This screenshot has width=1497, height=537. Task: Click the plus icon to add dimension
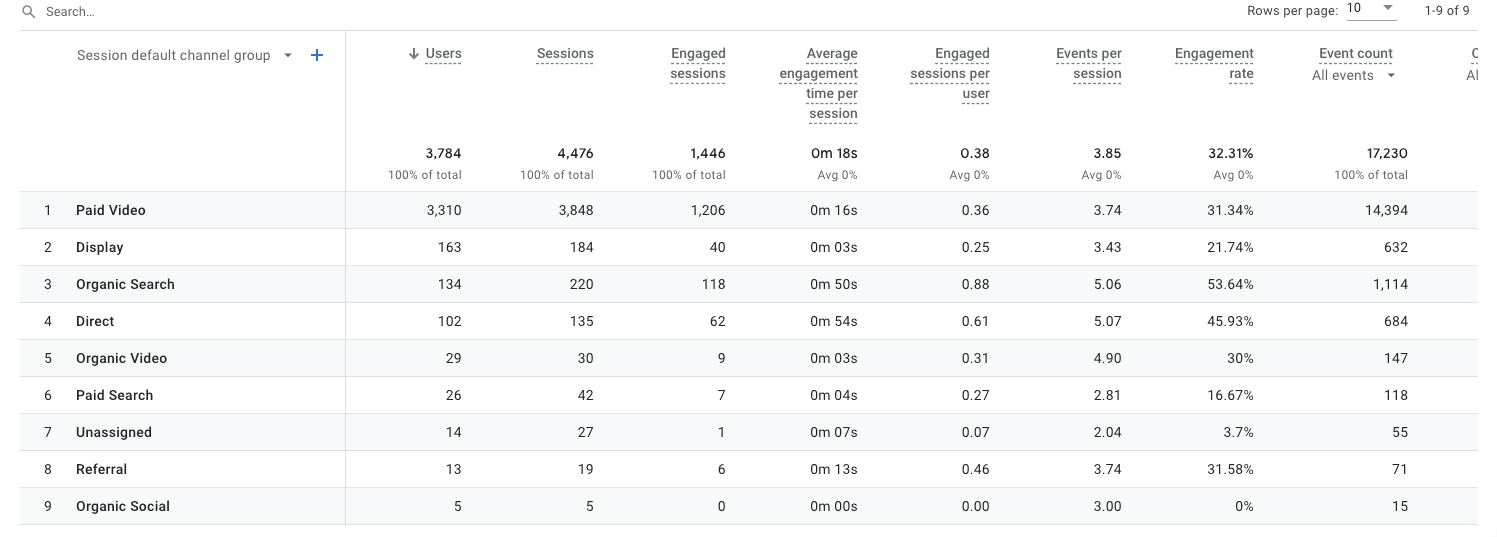[x=317, y=55]
